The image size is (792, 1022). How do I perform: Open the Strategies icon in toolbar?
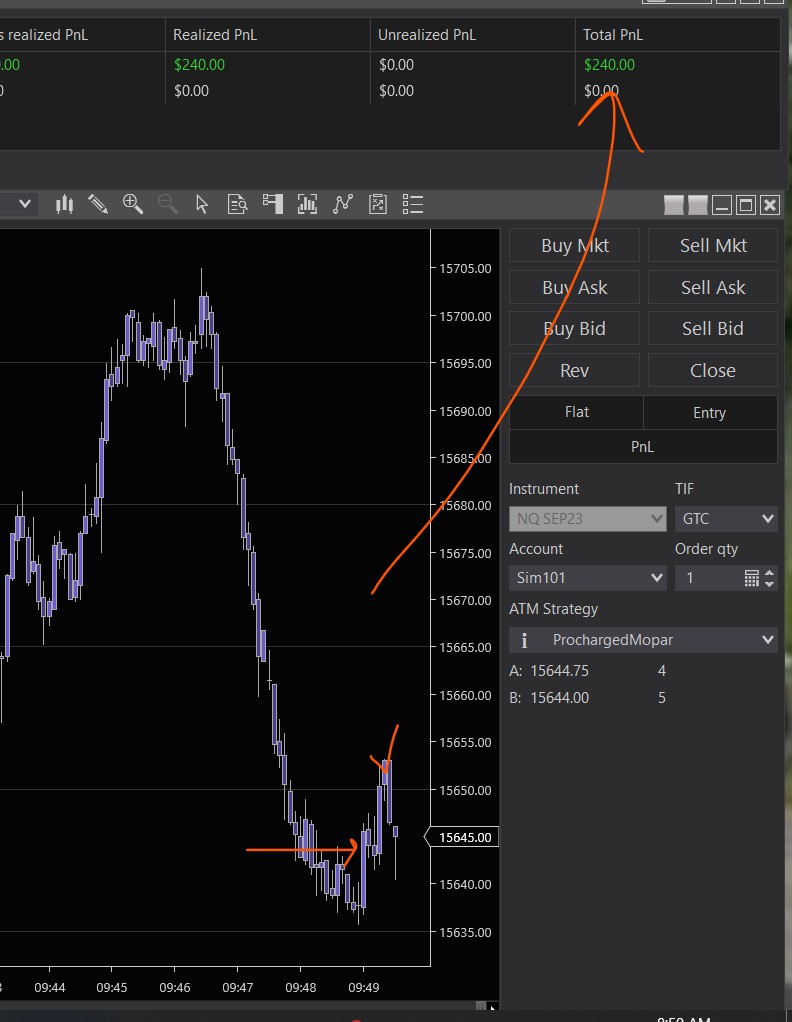[343, 204]
